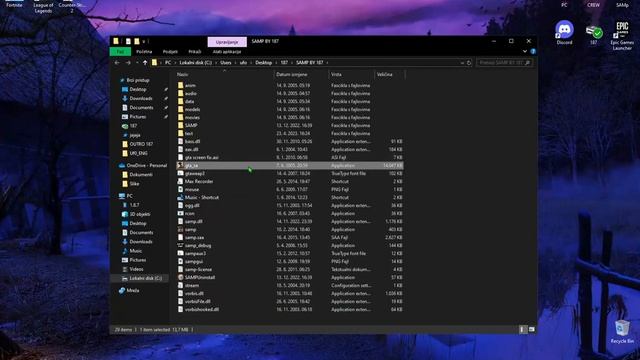Open Dokumenti under OneDrive in sidebar
640x360 pixels.
[x=137, y=175]
